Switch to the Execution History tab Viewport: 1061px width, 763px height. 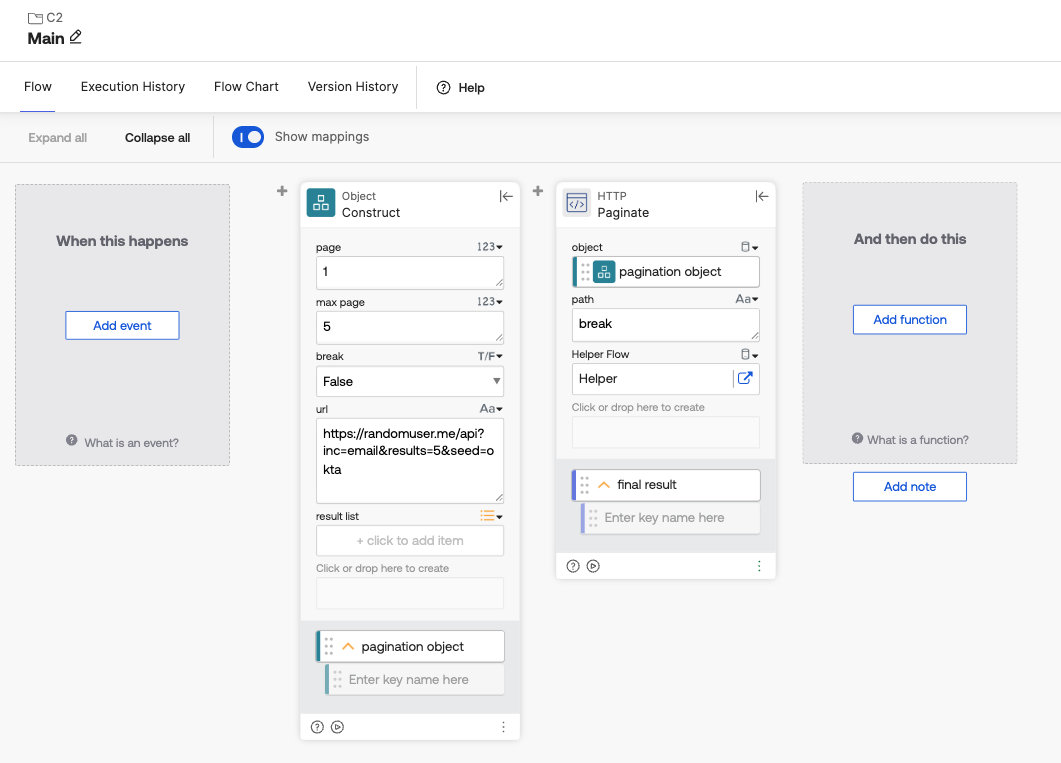[x=133, y=87]
